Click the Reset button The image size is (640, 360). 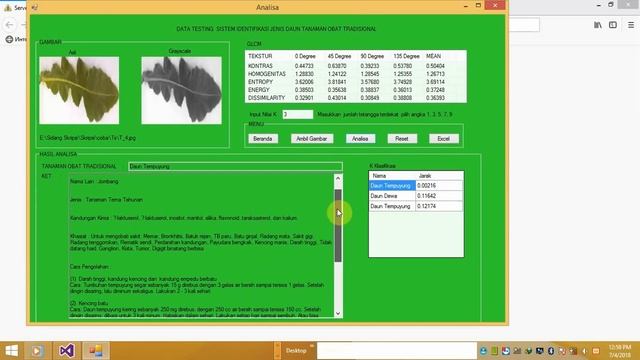tap(402, 139)
